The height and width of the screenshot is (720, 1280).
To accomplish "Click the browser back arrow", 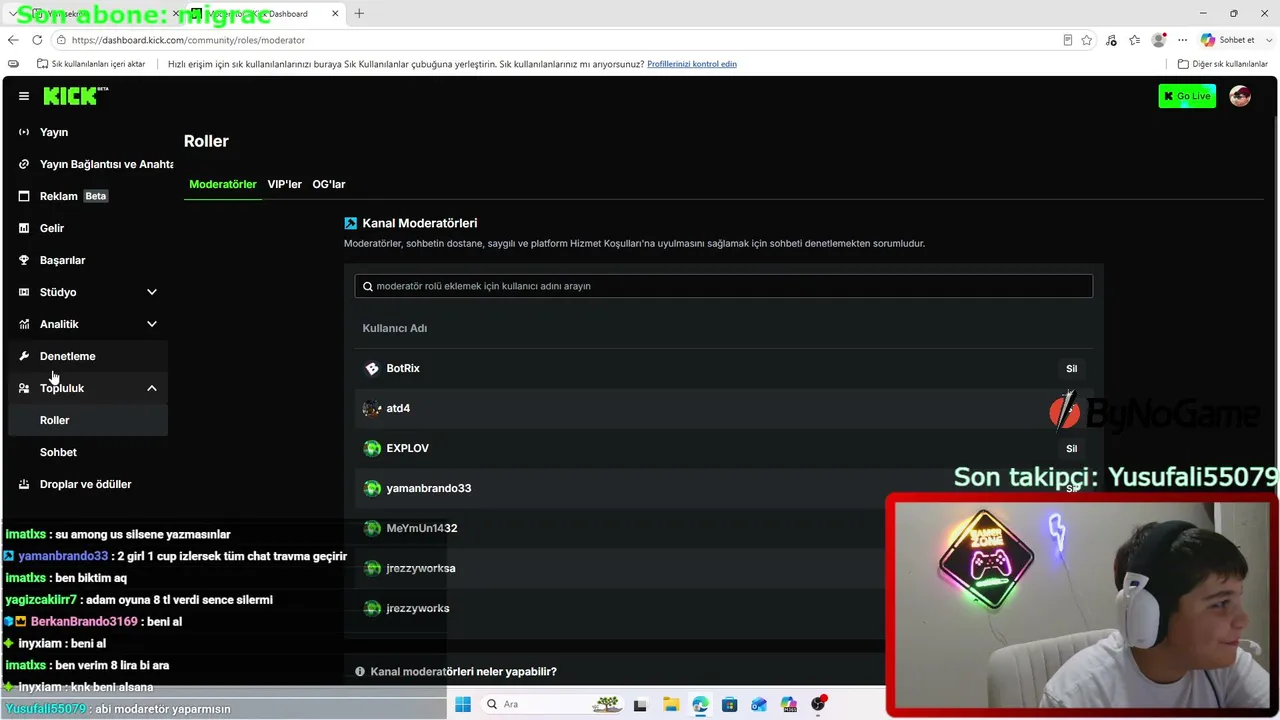I will [x=13, y=40].
